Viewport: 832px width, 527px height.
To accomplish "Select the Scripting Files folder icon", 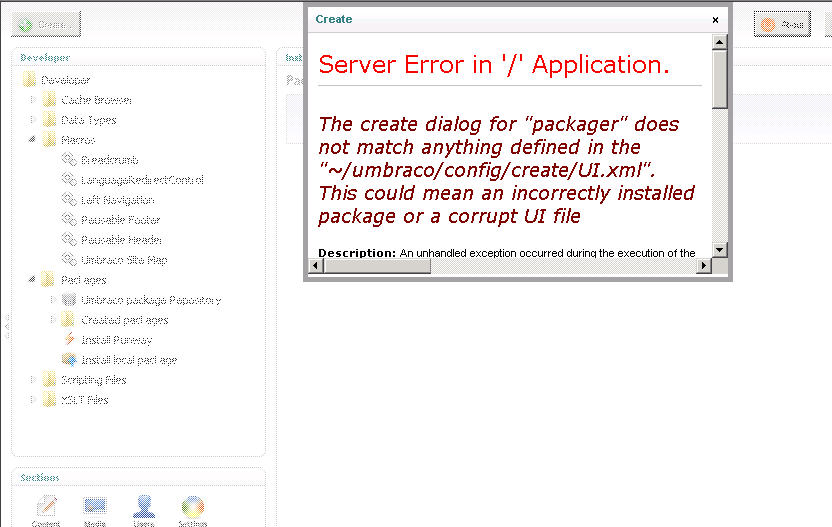I will (x=49, y=379).
